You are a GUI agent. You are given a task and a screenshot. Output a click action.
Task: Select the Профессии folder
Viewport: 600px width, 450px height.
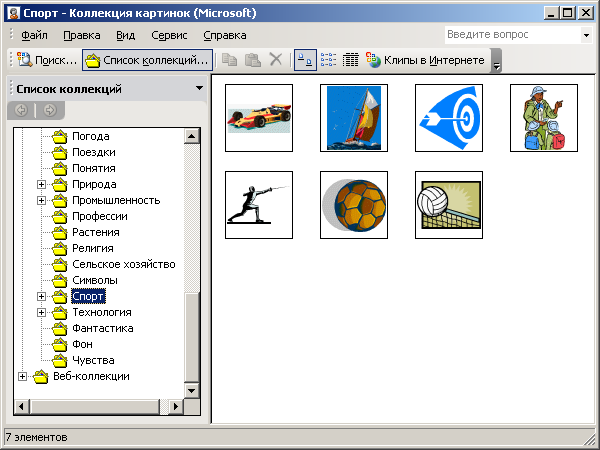[99, 217]
